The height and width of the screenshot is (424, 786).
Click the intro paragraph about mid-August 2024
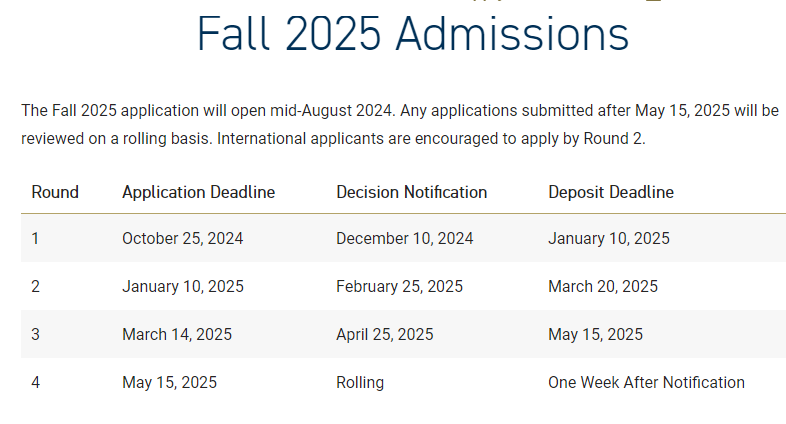click(400, 124)
